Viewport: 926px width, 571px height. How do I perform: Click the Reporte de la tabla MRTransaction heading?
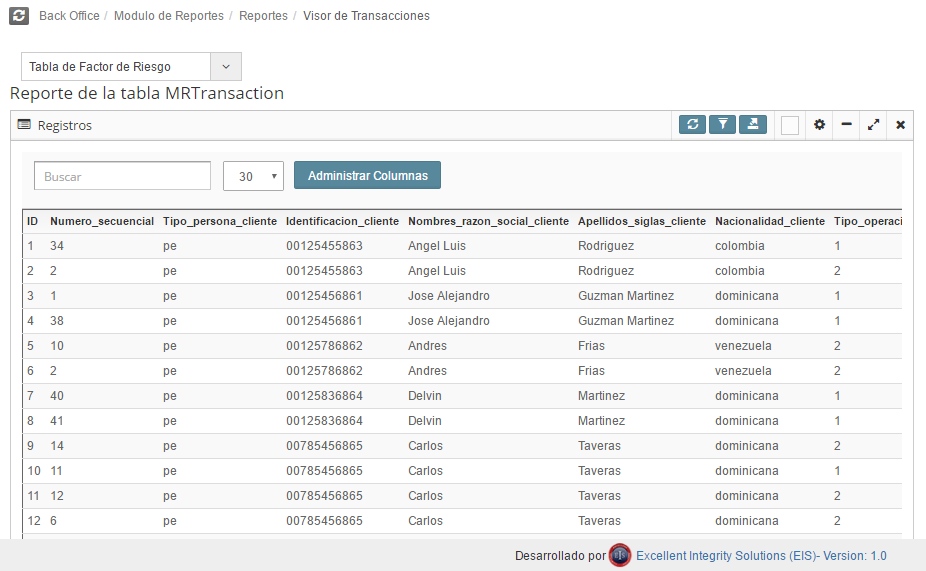pyautogui.click(x=147, y=93)
